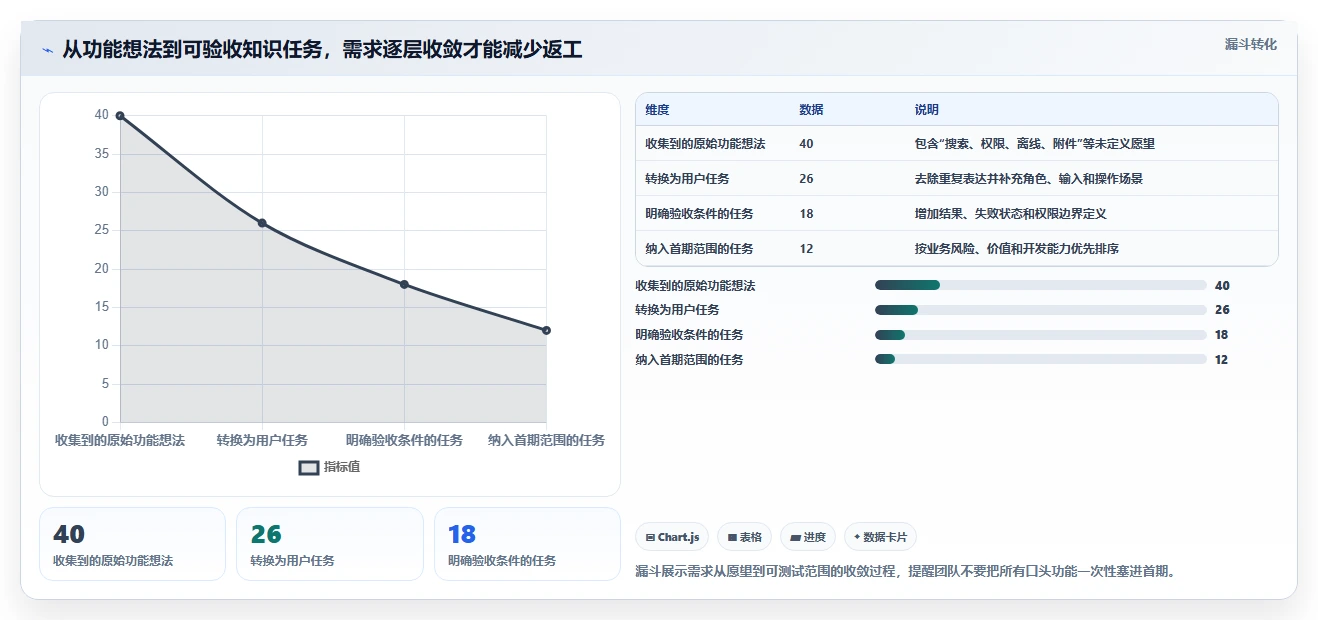This screenshot has height=620, width=1318.
Task: Click the progress value 12 right of the bar
Action: coord(1222,360)
